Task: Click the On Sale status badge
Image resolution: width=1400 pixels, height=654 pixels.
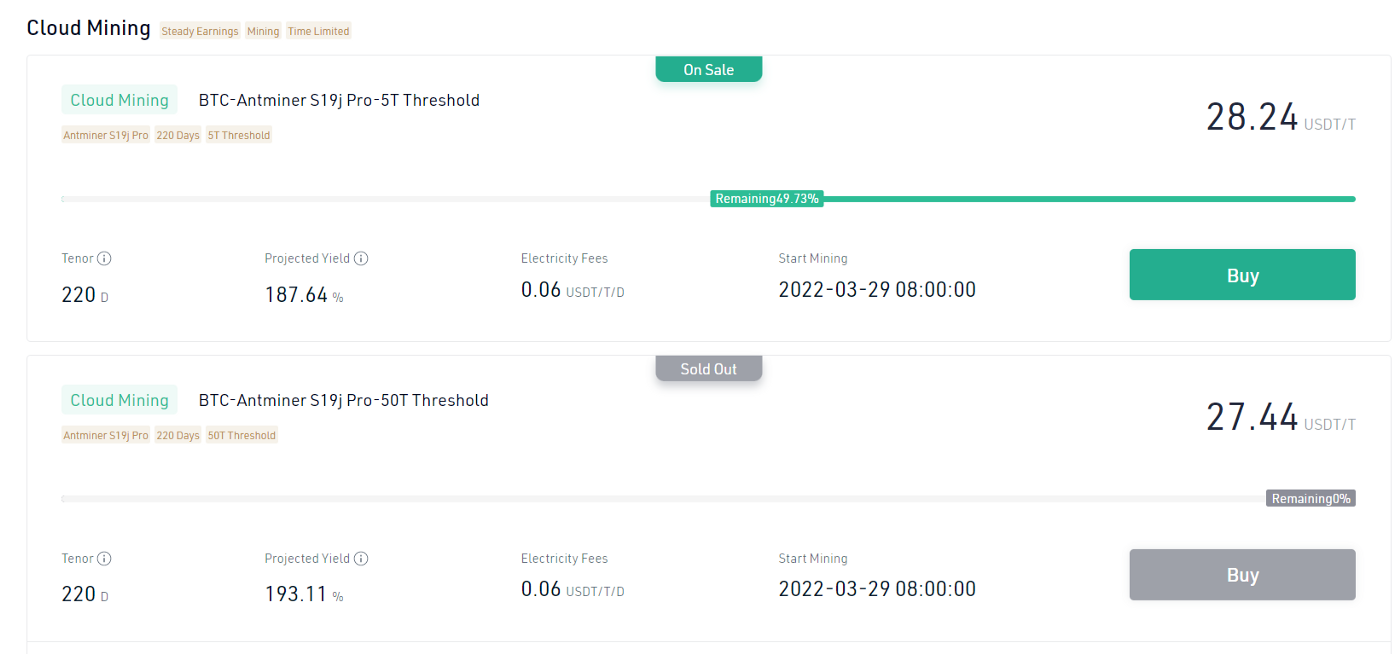Action: 709,69
